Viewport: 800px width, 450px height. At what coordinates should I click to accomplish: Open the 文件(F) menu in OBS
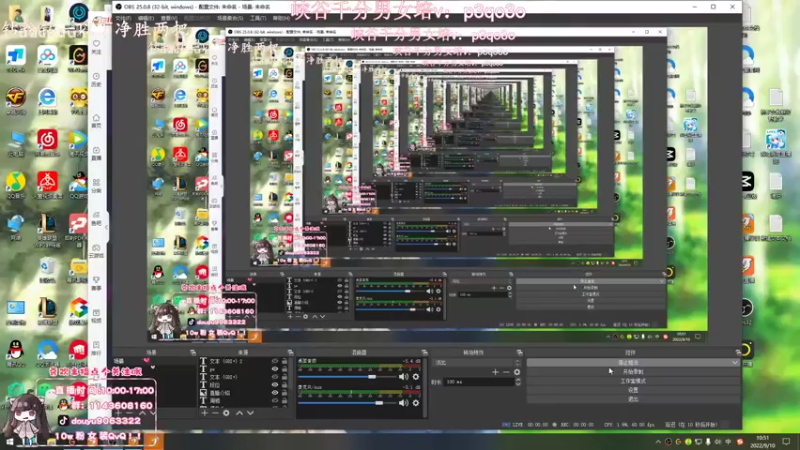(x=123, y=18)
